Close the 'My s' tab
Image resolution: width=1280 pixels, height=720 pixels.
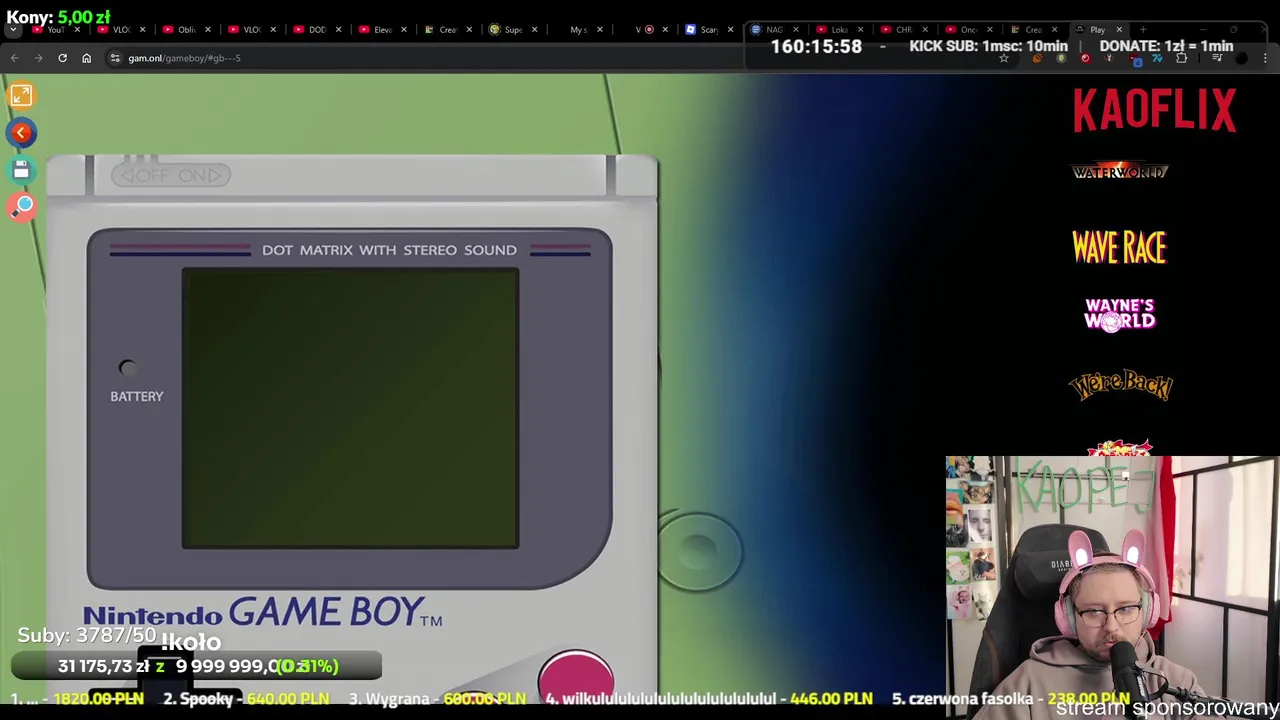(x=600, y=29)
